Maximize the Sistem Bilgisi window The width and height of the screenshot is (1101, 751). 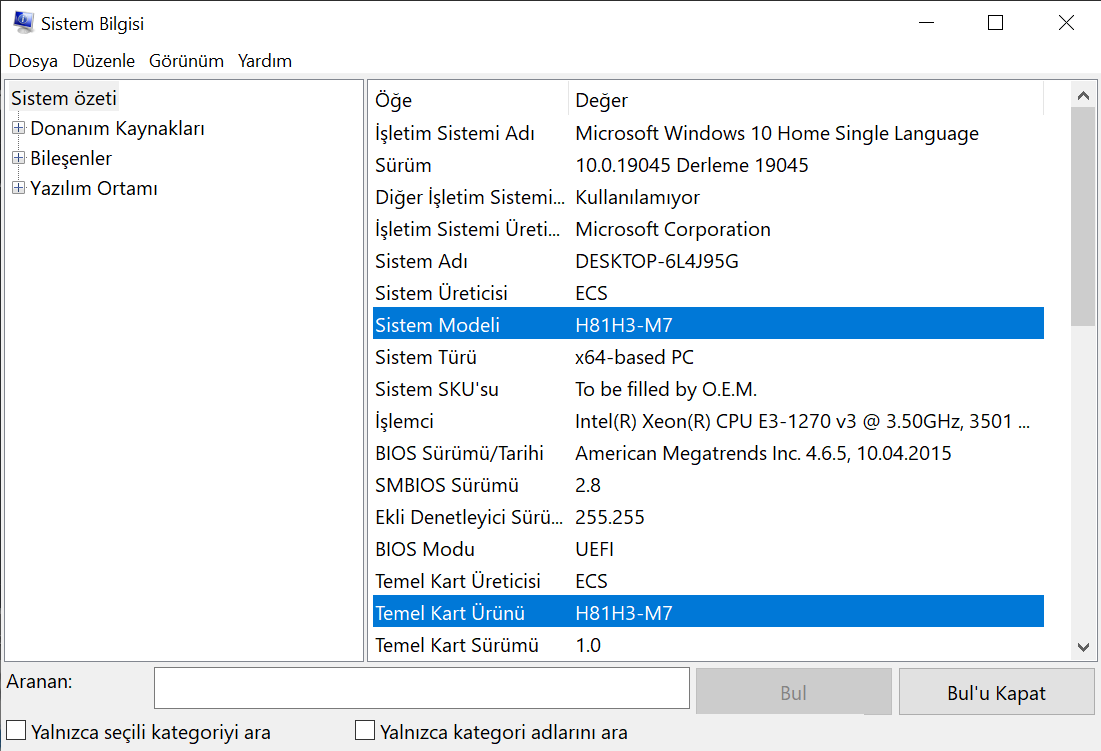click(995, 23)
